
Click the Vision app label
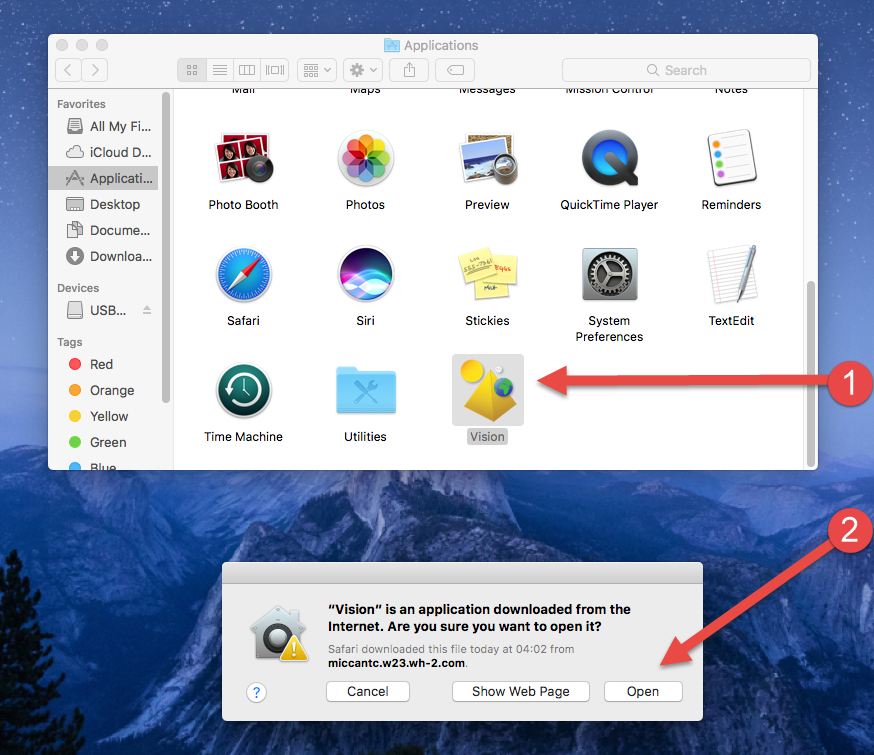coord(487,437)
